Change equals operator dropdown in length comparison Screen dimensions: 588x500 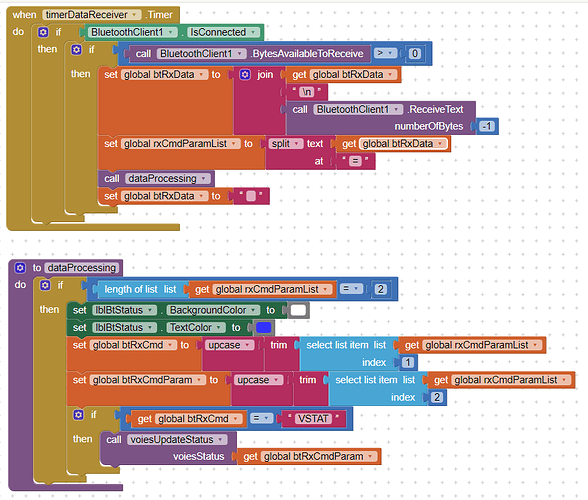pyautogui.click(x=351, y=289)
